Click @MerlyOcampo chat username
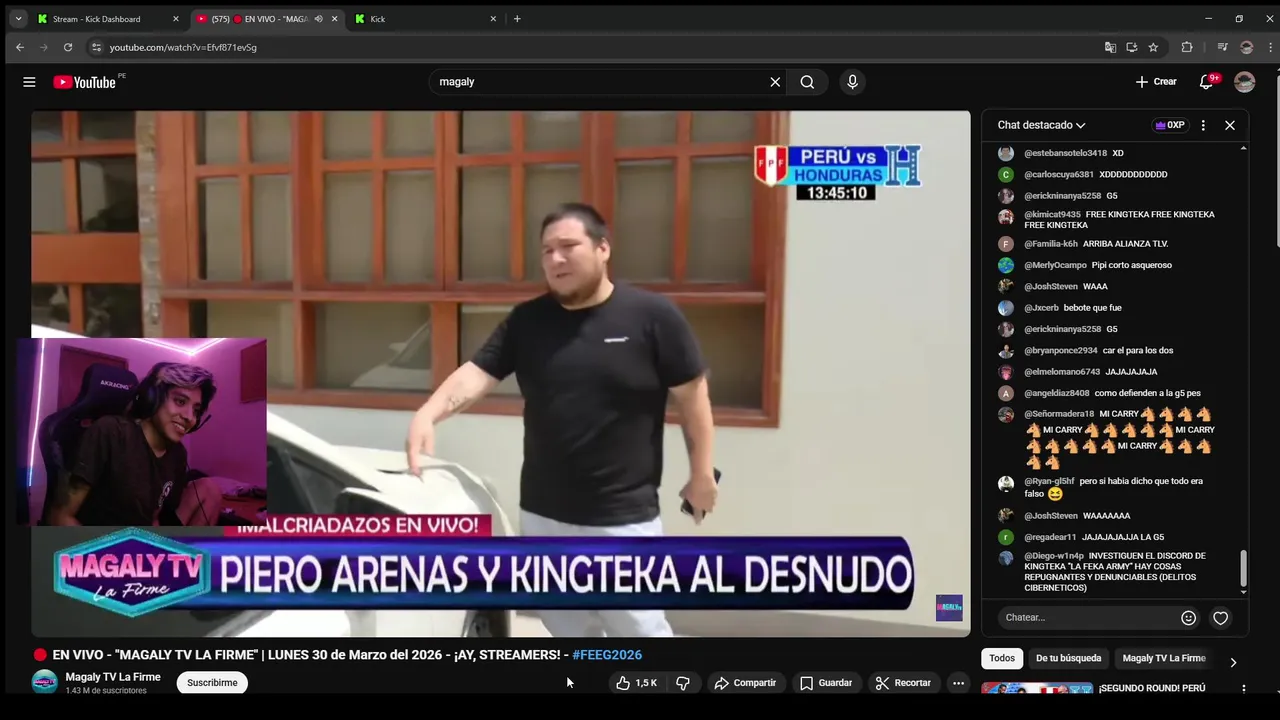The width and height of the screenshot is (1280, 720). 1055,265
